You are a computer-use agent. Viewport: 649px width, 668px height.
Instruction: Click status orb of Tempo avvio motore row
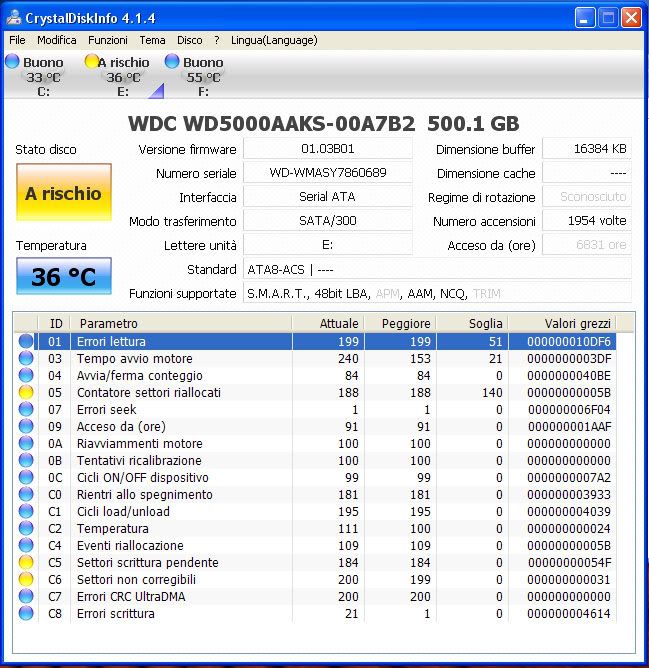pos(26,358)
